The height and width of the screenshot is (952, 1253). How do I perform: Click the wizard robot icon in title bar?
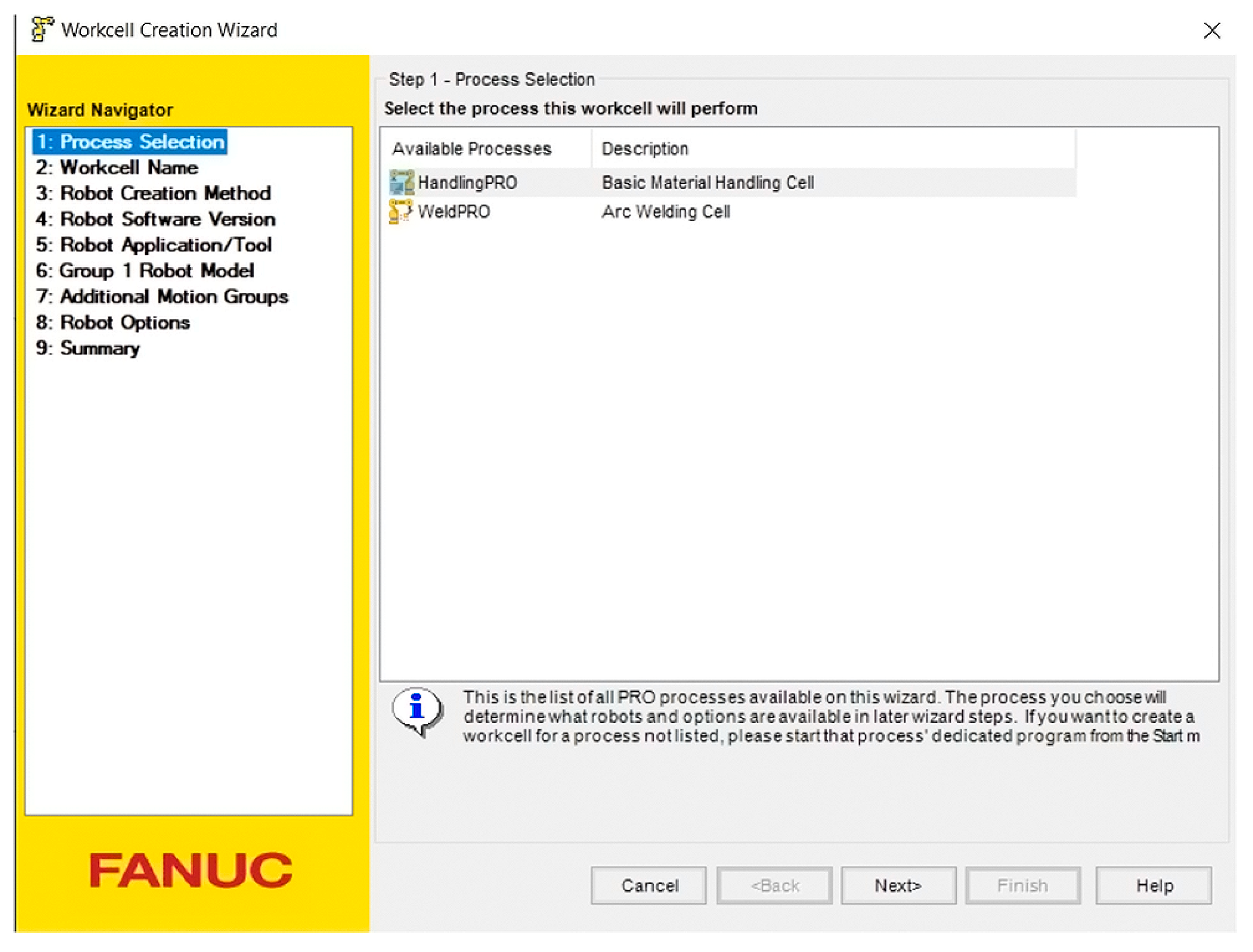click(42, 29)
